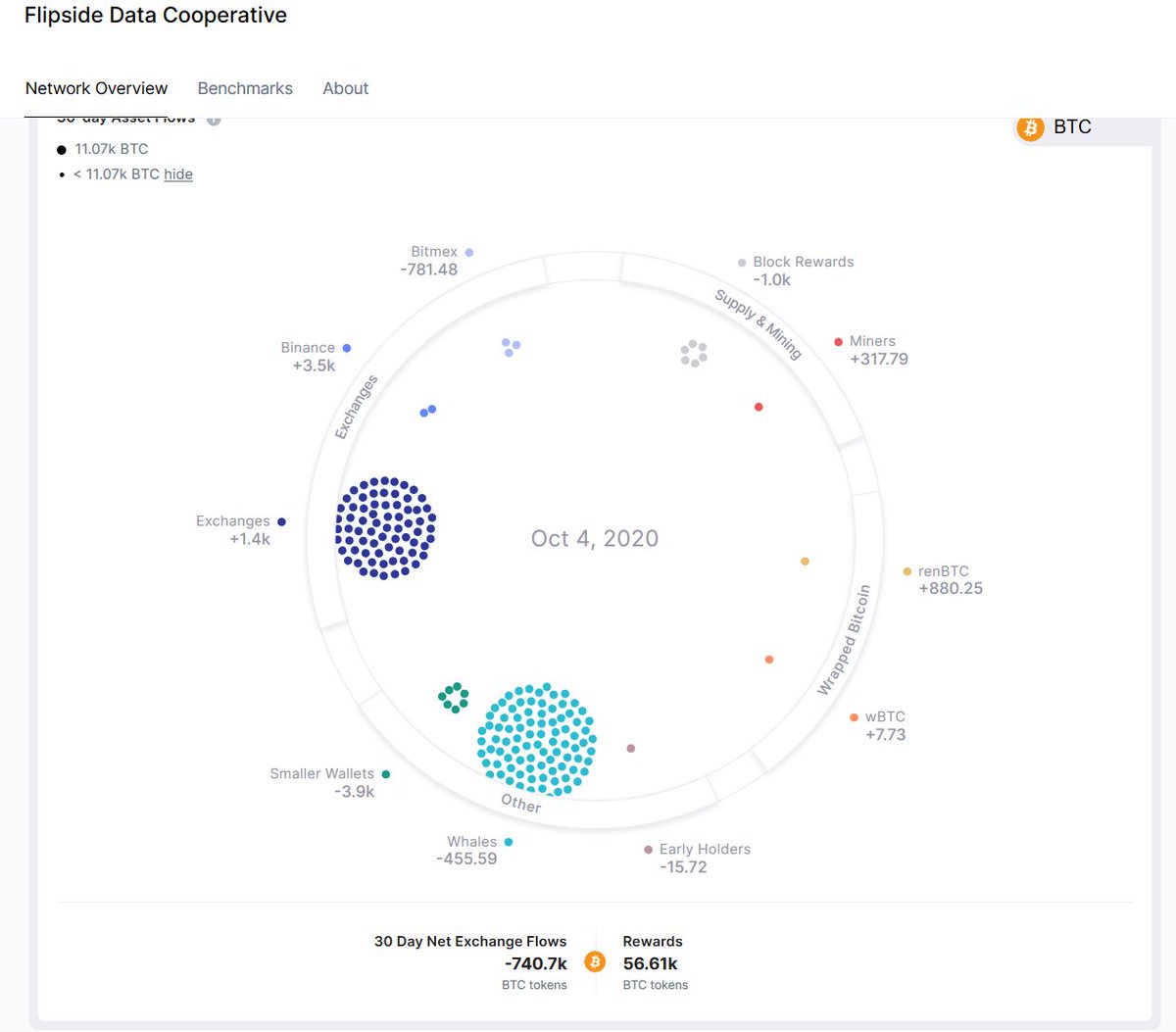Click the Block Rewards legend dot
This screenshot has width=1176, height=1032.
click(742, 263)
